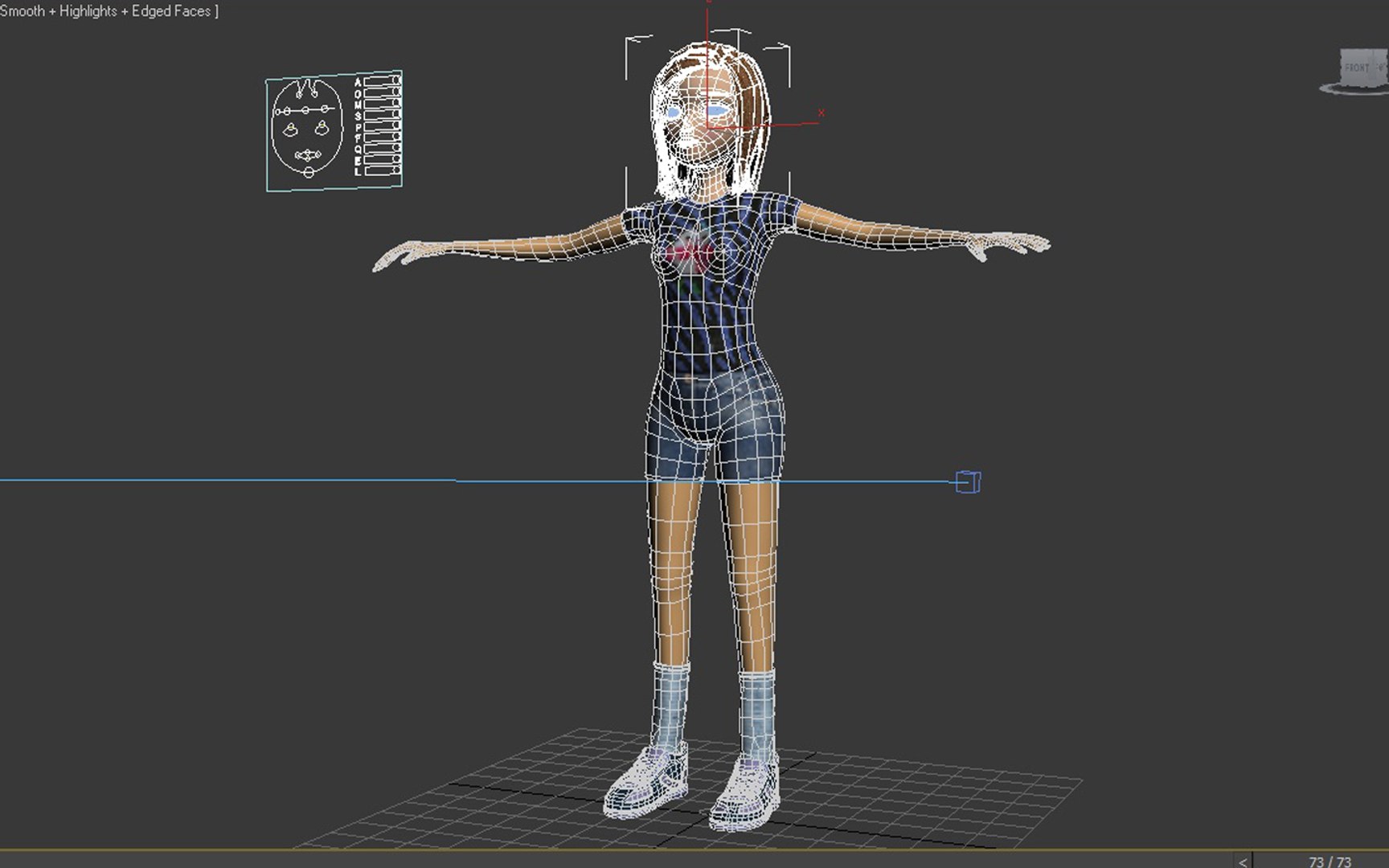Image resolution: width=1389 pixels, height=868 pixels.
Task: Click the time slider's left arrow button
Action: tap(1243, 862)
